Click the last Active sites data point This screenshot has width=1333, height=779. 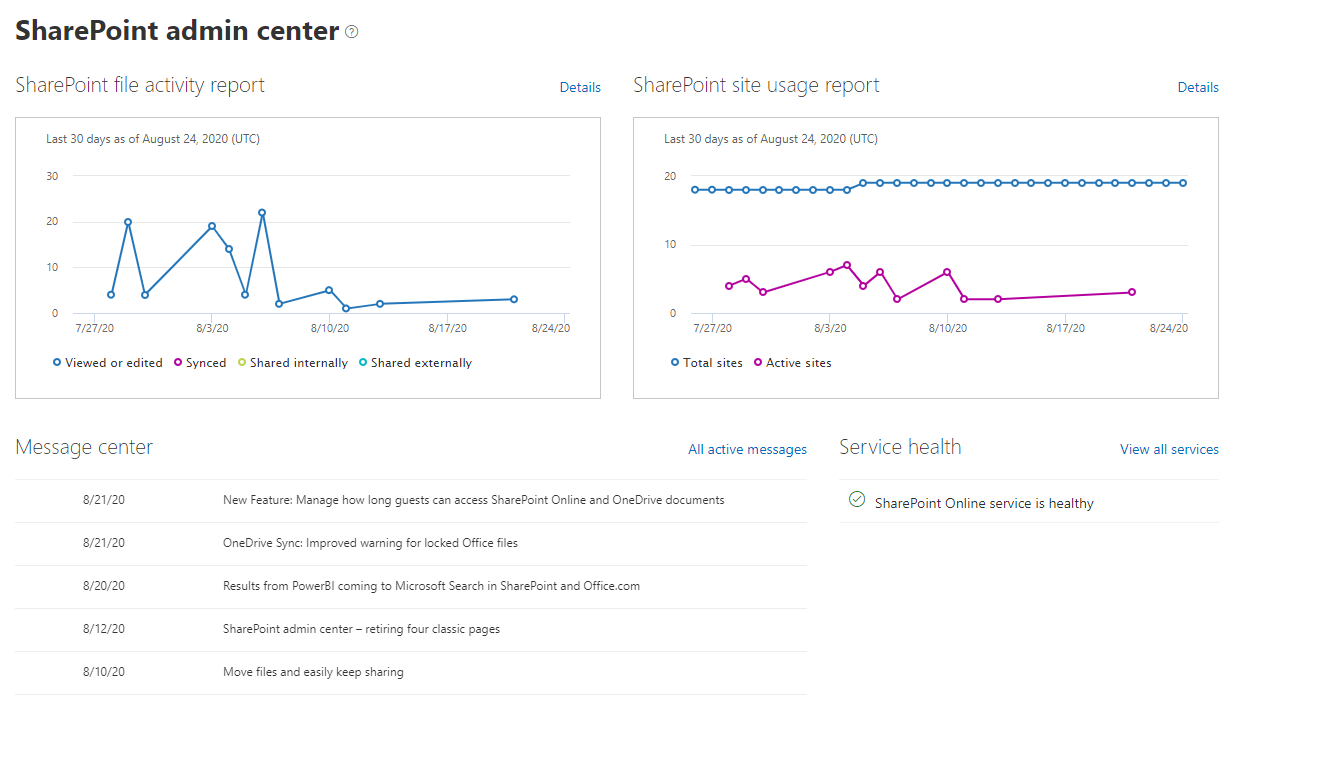pos(1132,292)
